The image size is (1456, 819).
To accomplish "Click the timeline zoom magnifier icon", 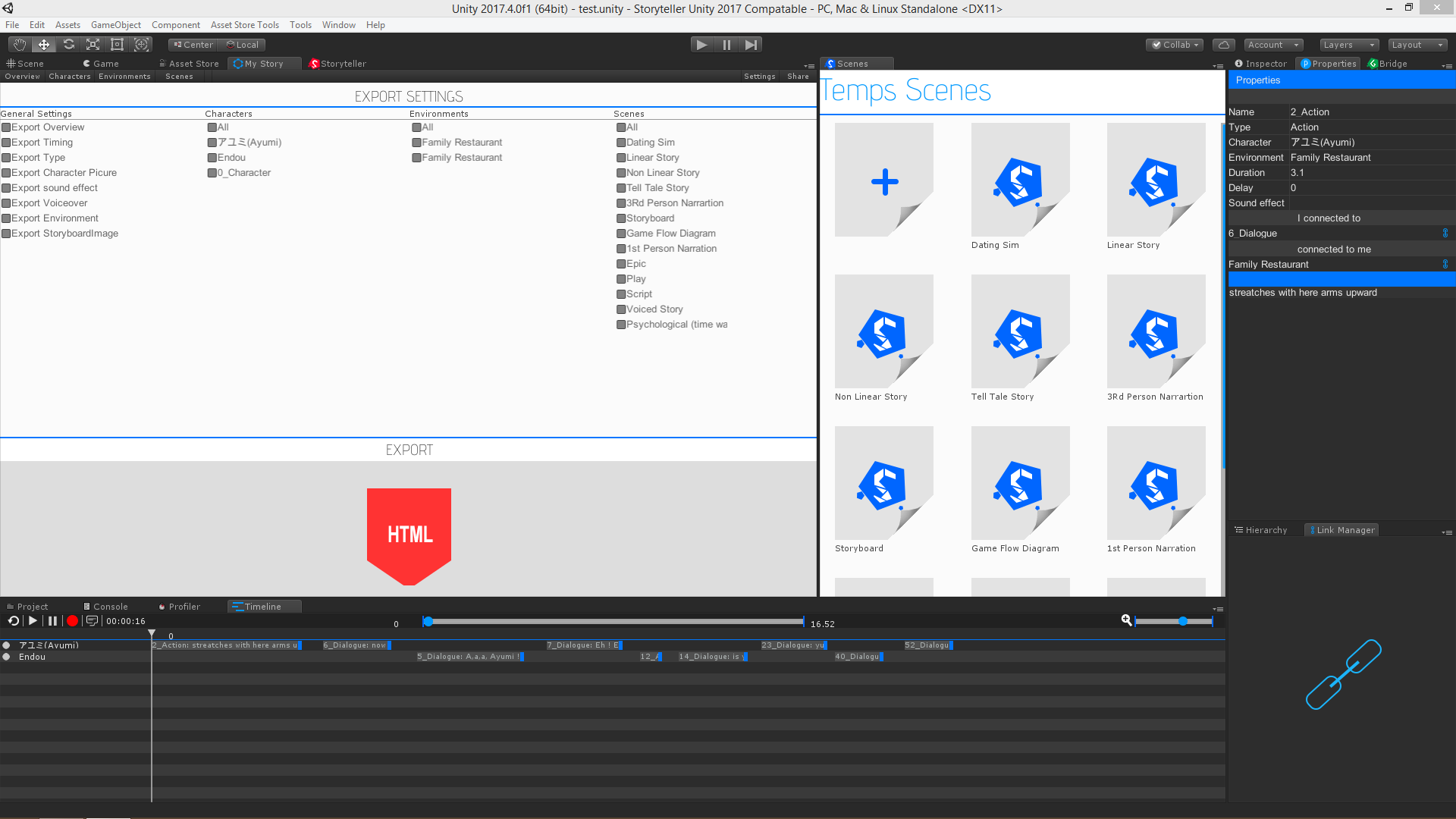I will [x=1127, y=620].
